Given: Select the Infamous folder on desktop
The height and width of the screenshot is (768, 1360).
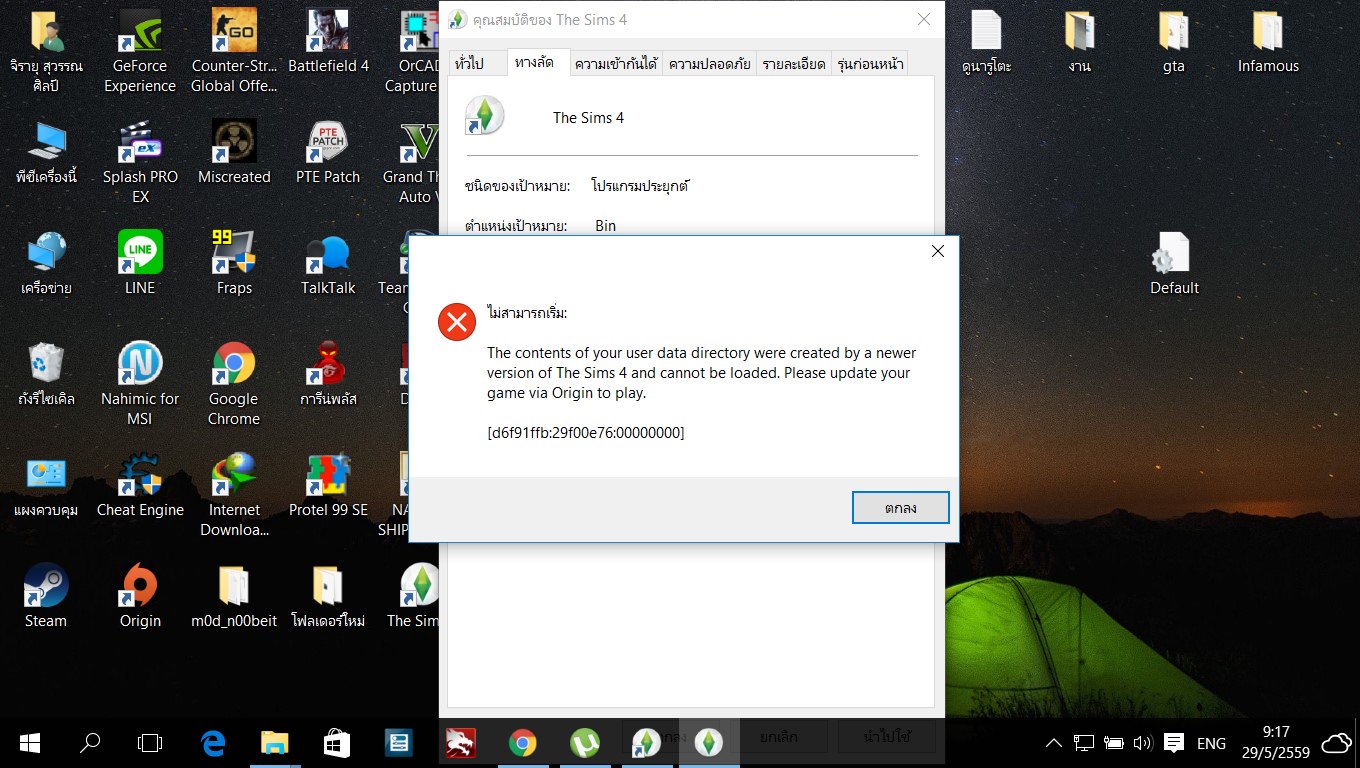Looking at the screenshot, I should click(x=1268, y=42).
